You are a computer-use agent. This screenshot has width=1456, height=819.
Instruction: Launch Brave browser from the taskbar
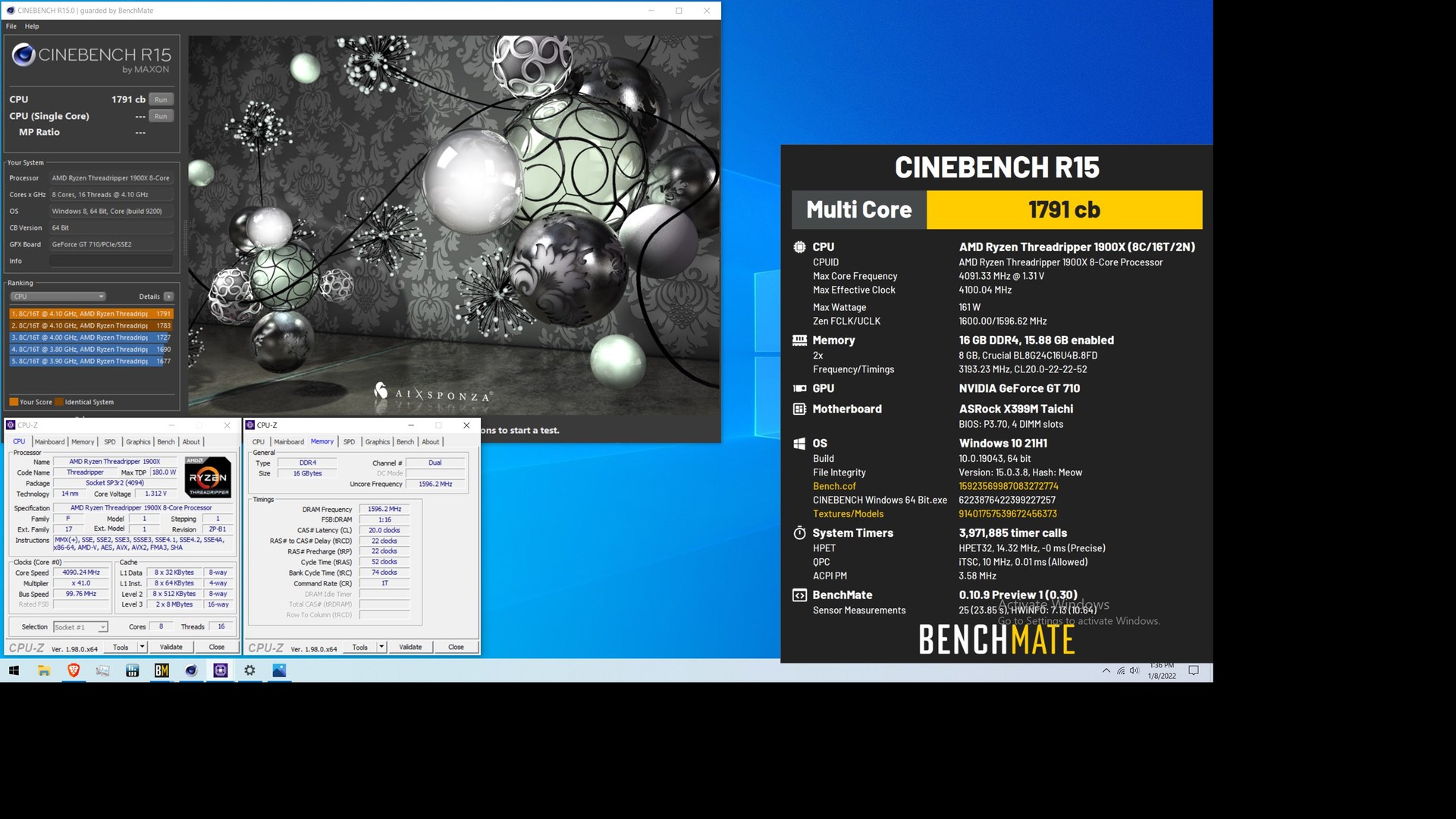(74, 670)
